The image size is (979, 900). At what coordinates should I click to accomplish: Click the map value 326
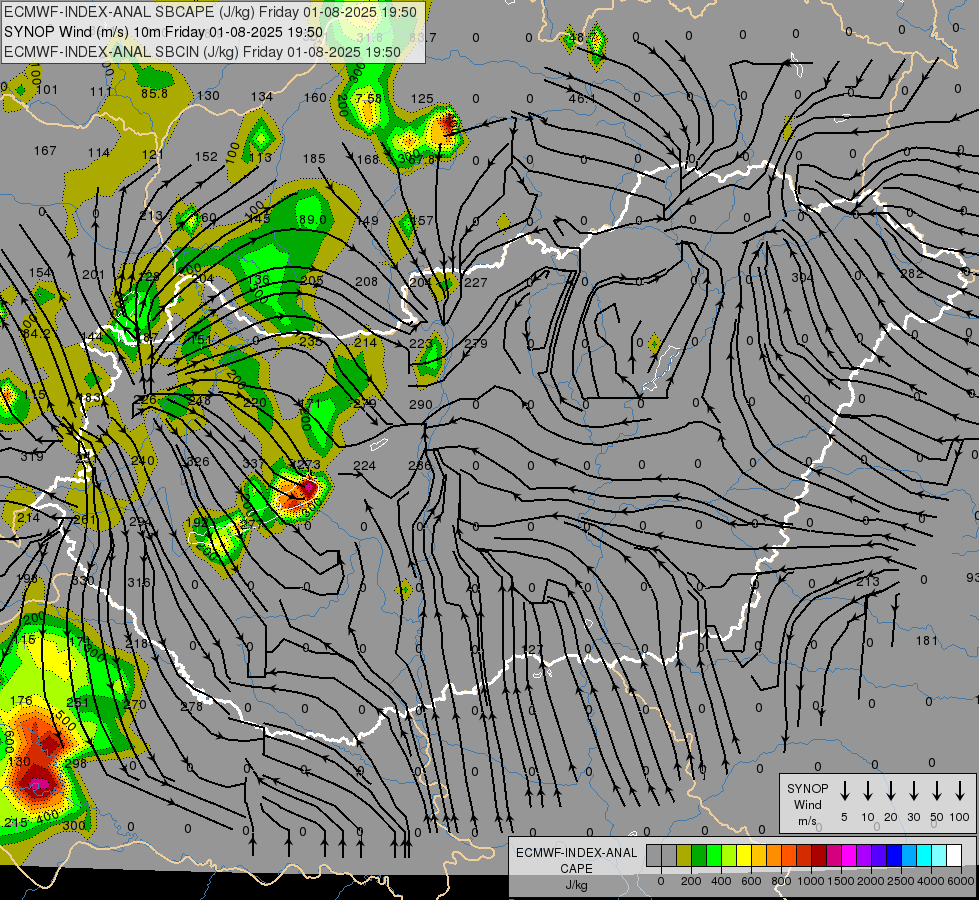click(199, 462)
